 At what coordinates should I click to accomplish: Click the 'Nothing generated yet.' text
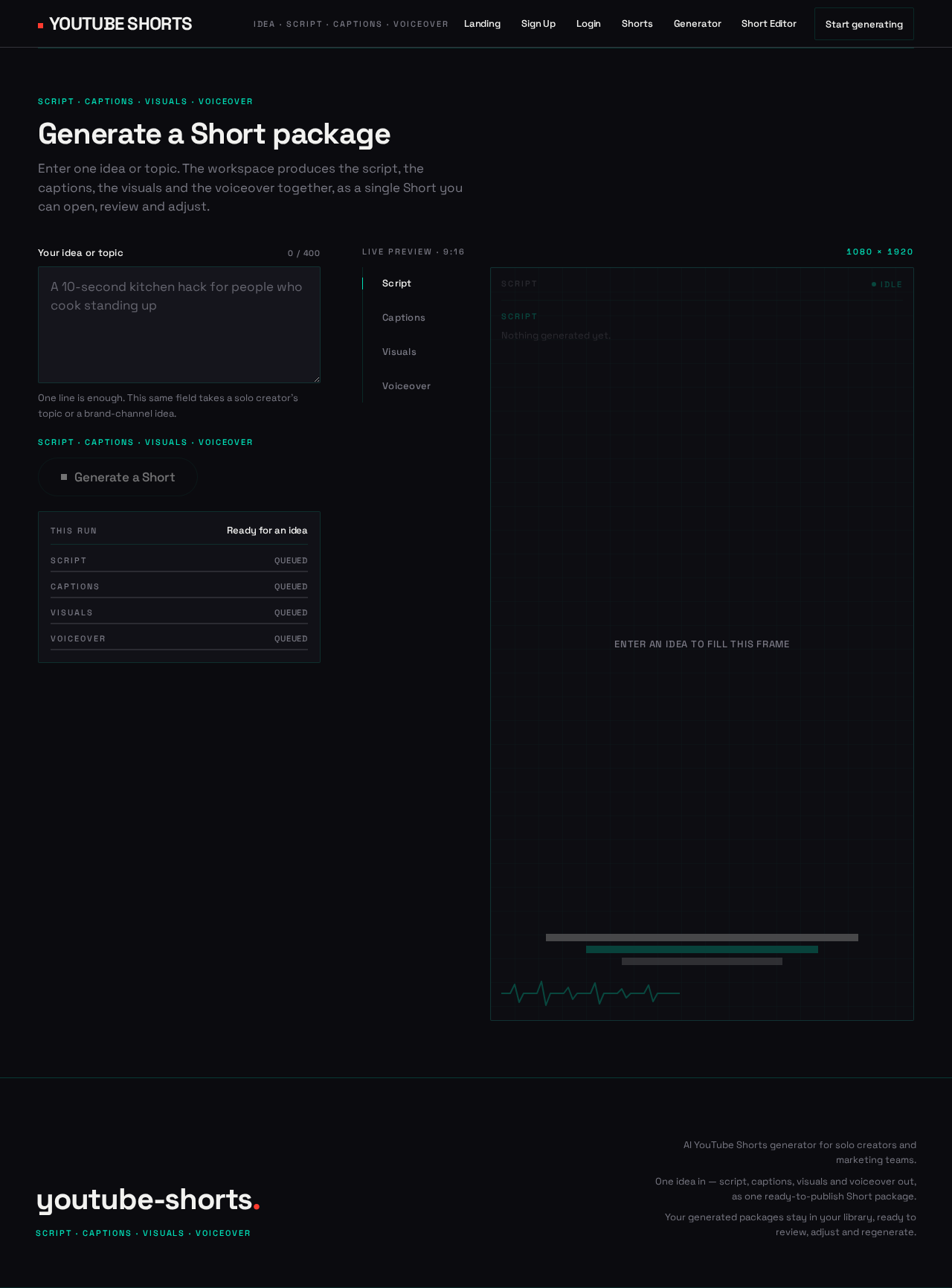556,336
